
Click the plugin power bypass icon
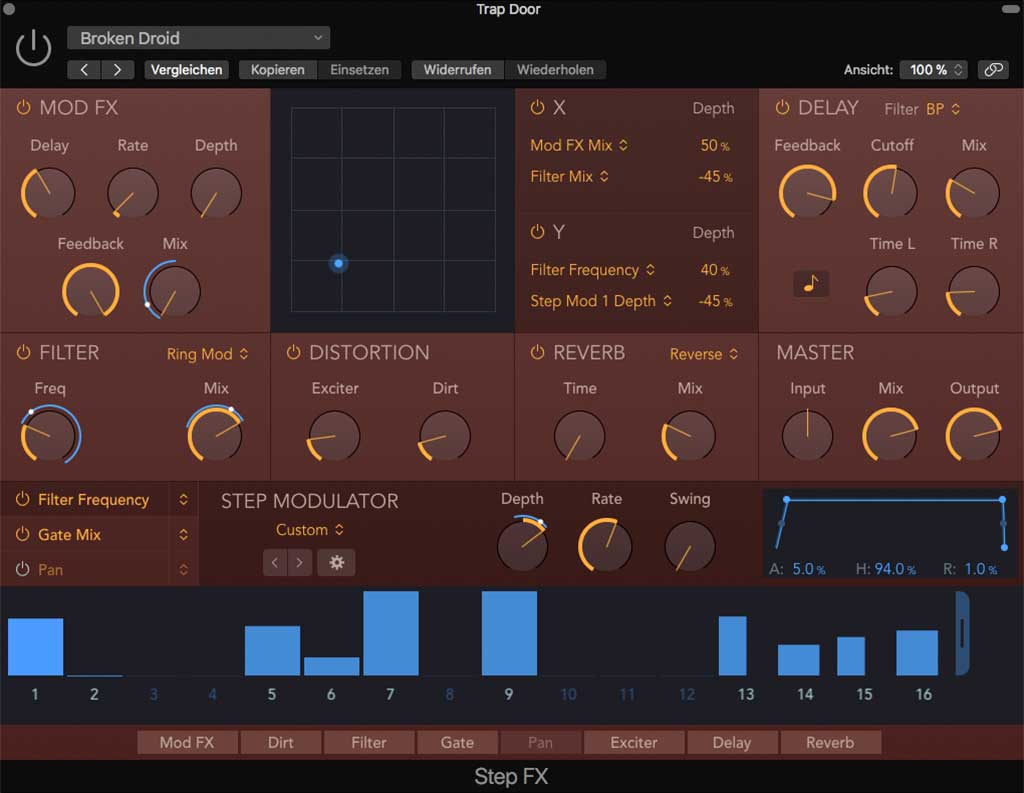click(x=34, y=47)
